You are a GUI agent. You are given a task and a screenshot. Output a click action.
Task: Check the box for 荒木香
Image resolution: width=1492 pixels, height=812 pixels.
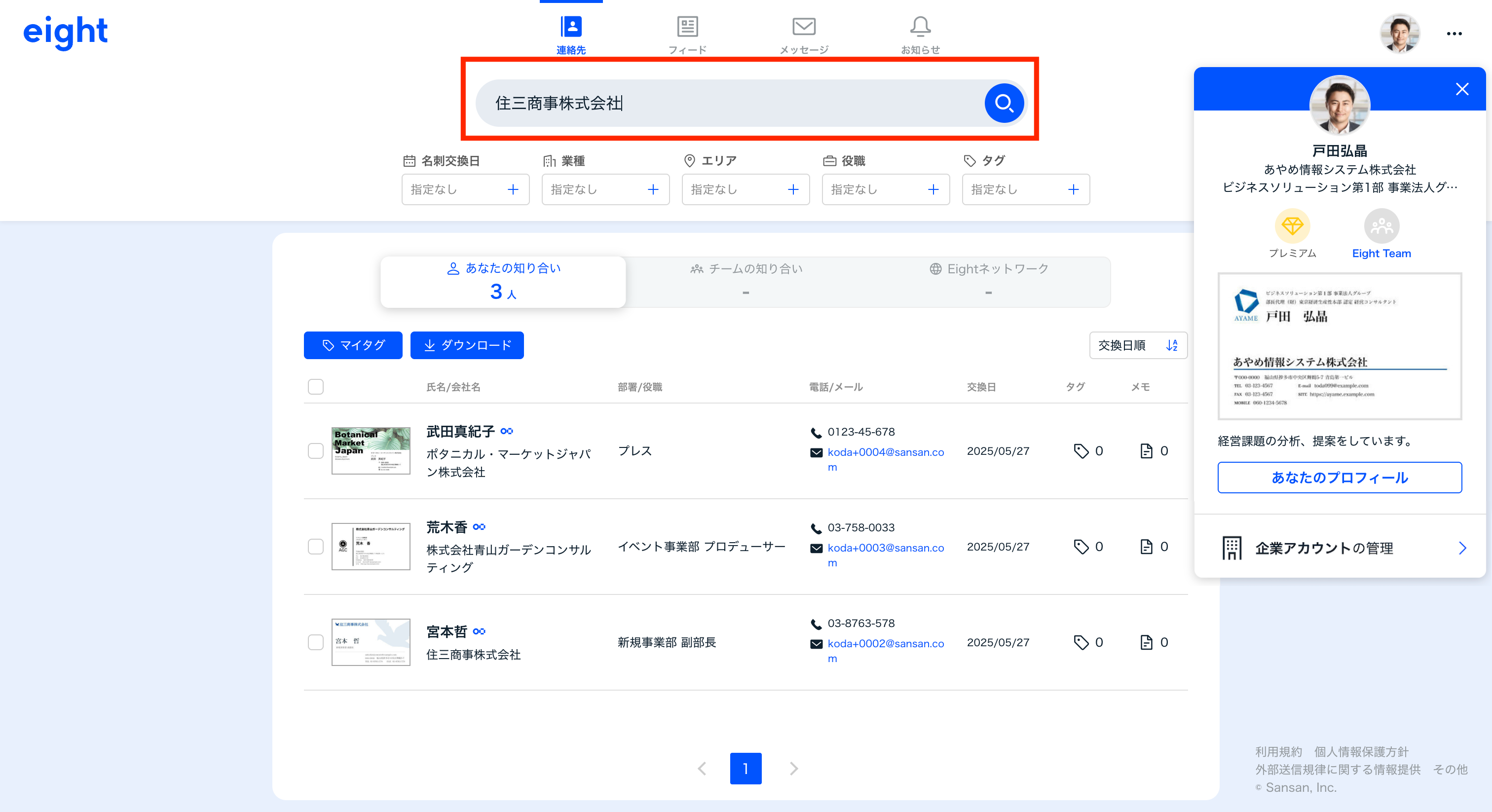[316, 546]
